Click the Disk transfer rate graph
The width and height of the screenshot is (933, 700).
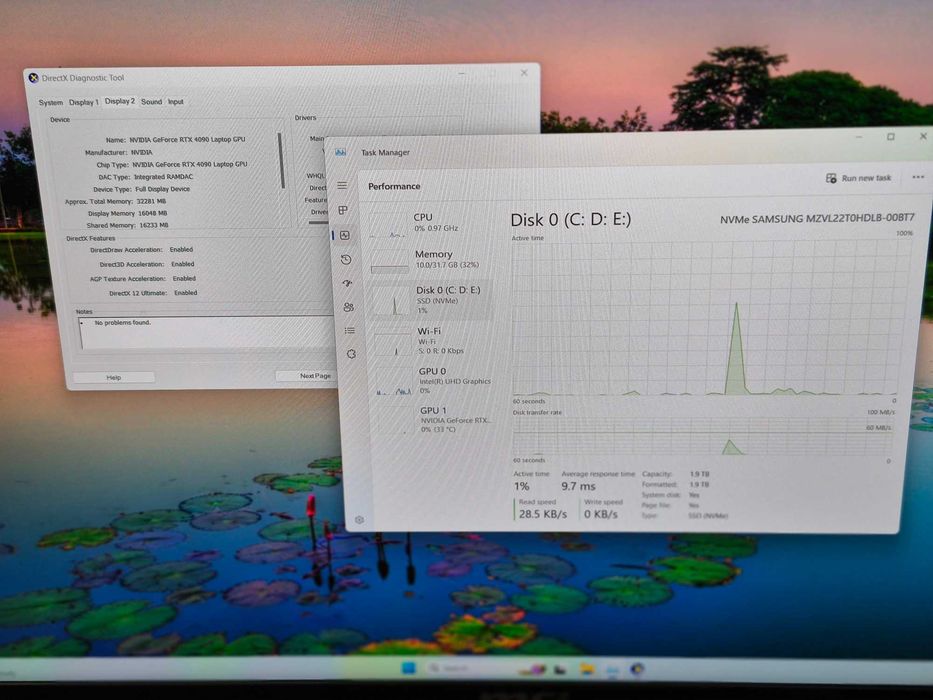[x=702, y=435]
